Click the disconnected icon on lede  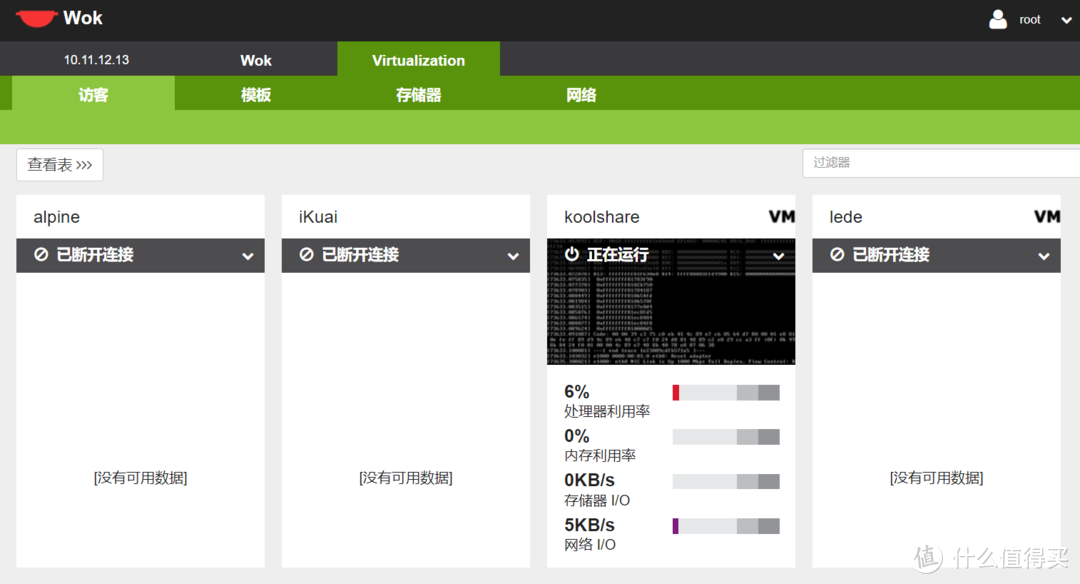coord(837,255)
